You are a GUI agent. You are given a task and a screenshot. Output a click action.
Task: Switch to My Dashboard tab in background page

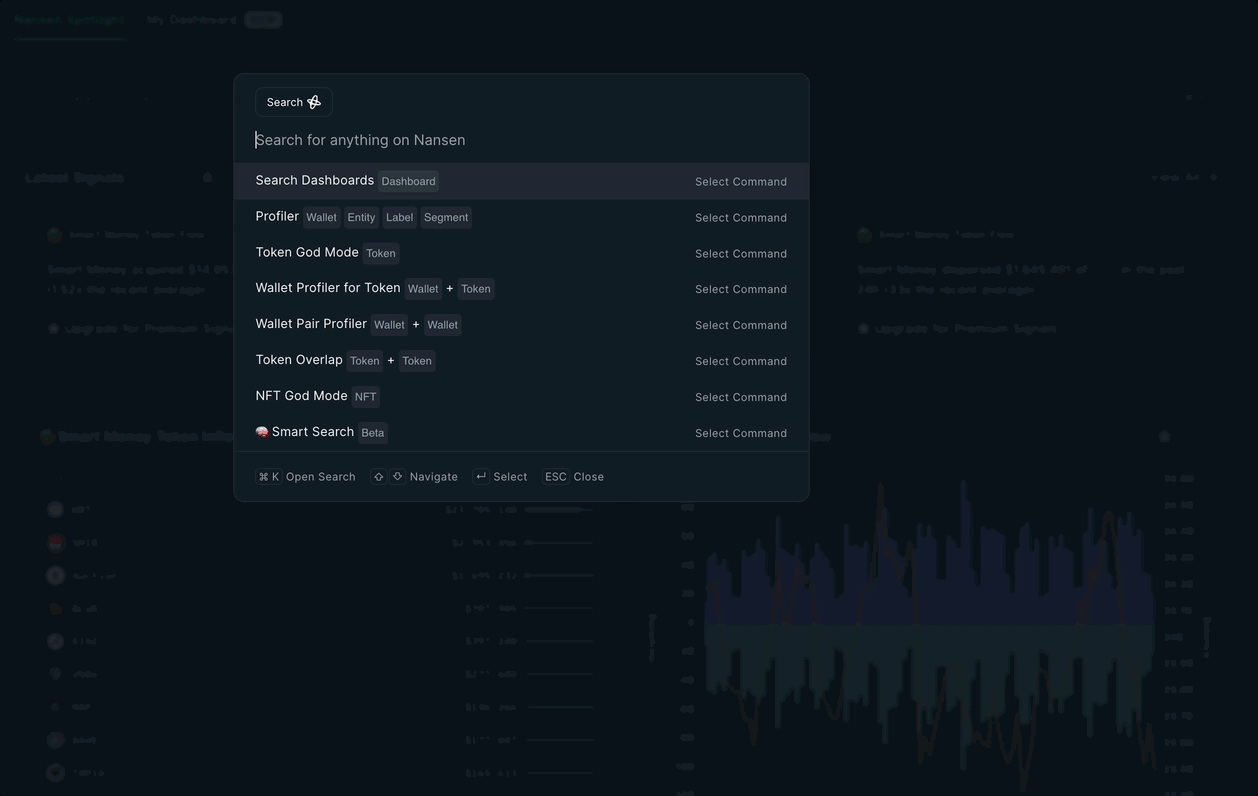[x=192, y=19]
